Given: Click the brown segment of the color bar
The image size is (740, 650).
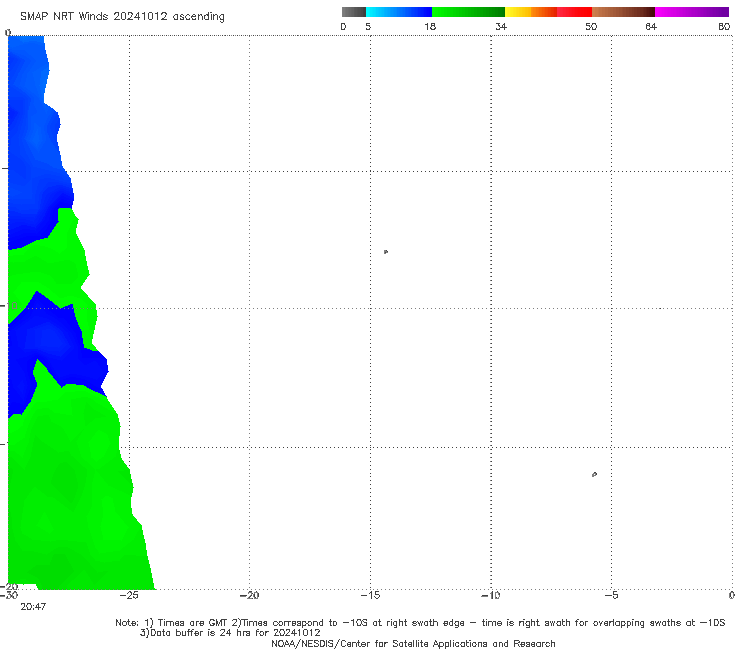Looking at the screenshot, I should click(x=623, y=12).
